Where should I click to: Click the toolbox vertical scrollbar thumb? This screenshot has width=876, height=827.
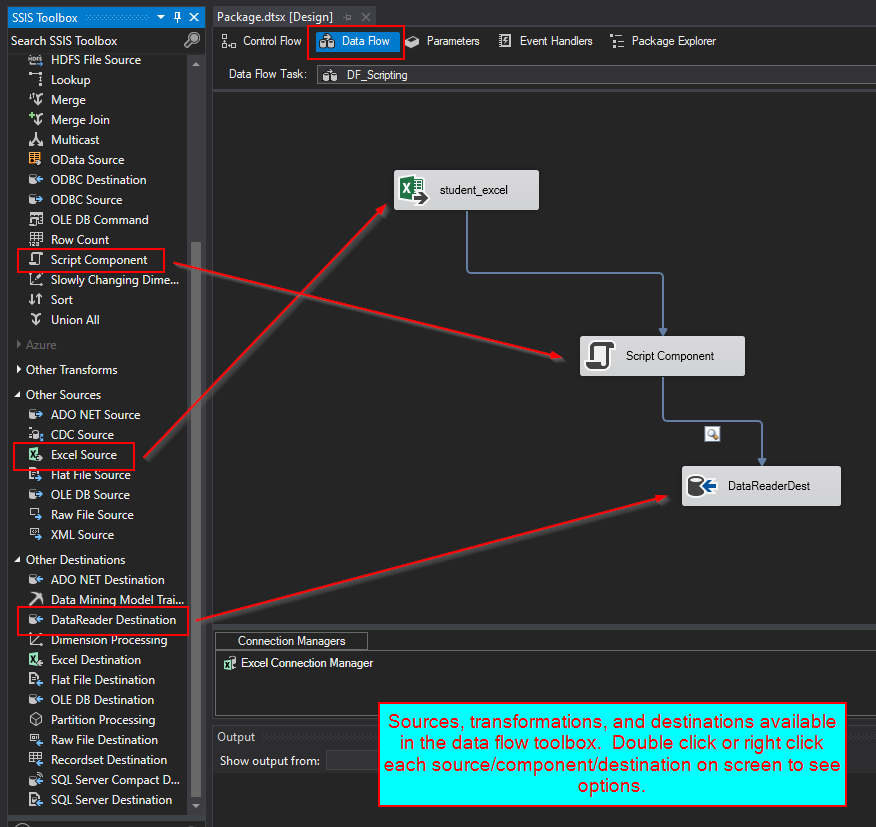coord(196,519)
